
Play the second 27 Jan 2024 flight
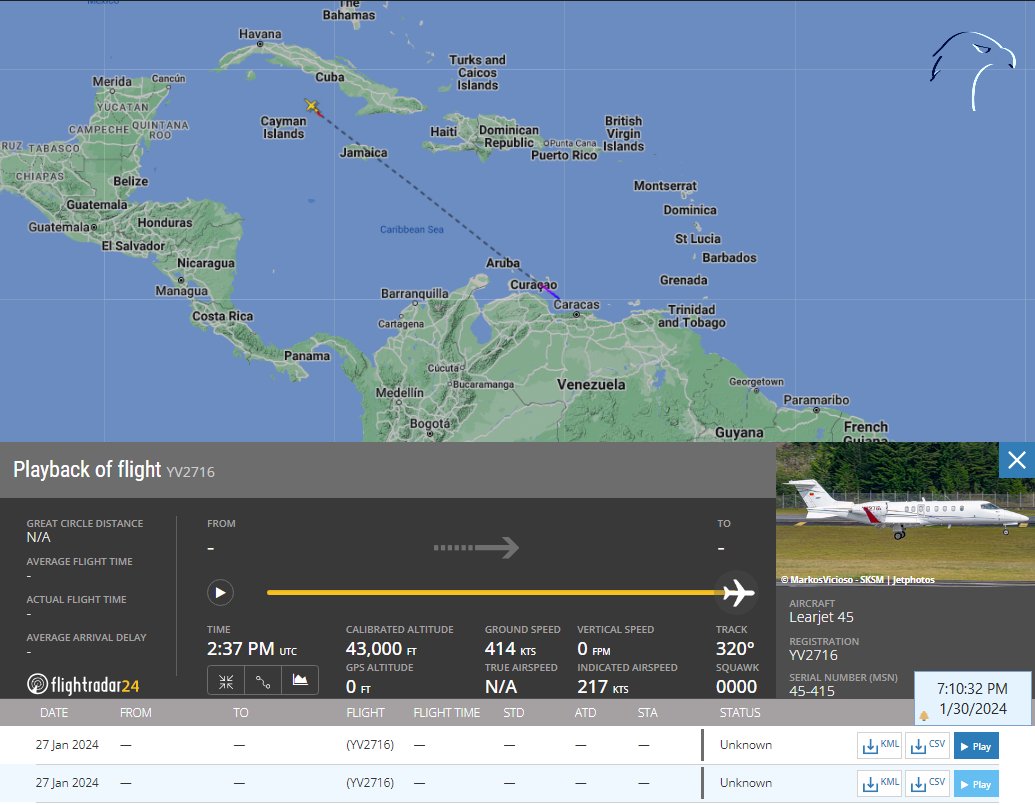976,784
